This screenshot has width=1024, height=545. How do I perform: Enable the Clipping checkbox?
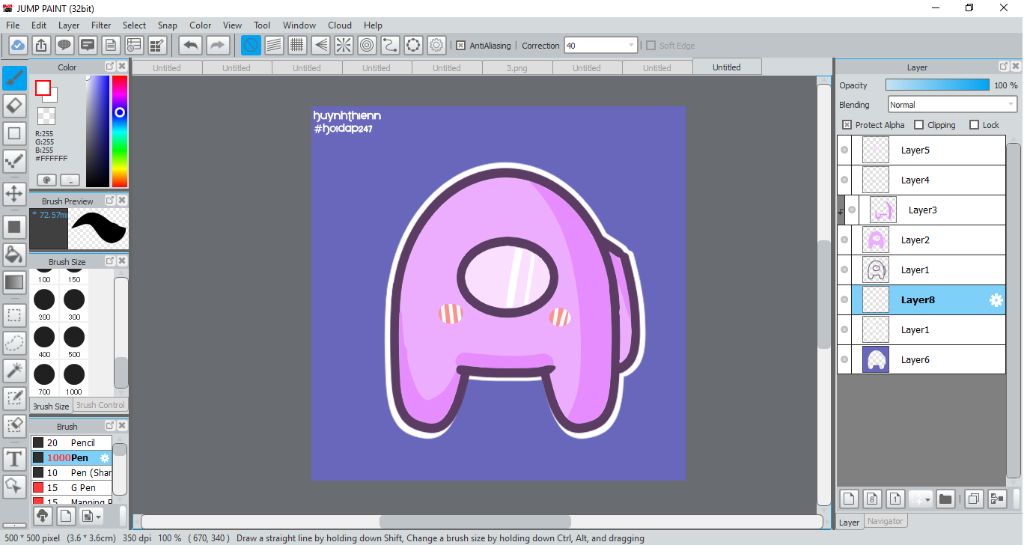pos(919,125)
